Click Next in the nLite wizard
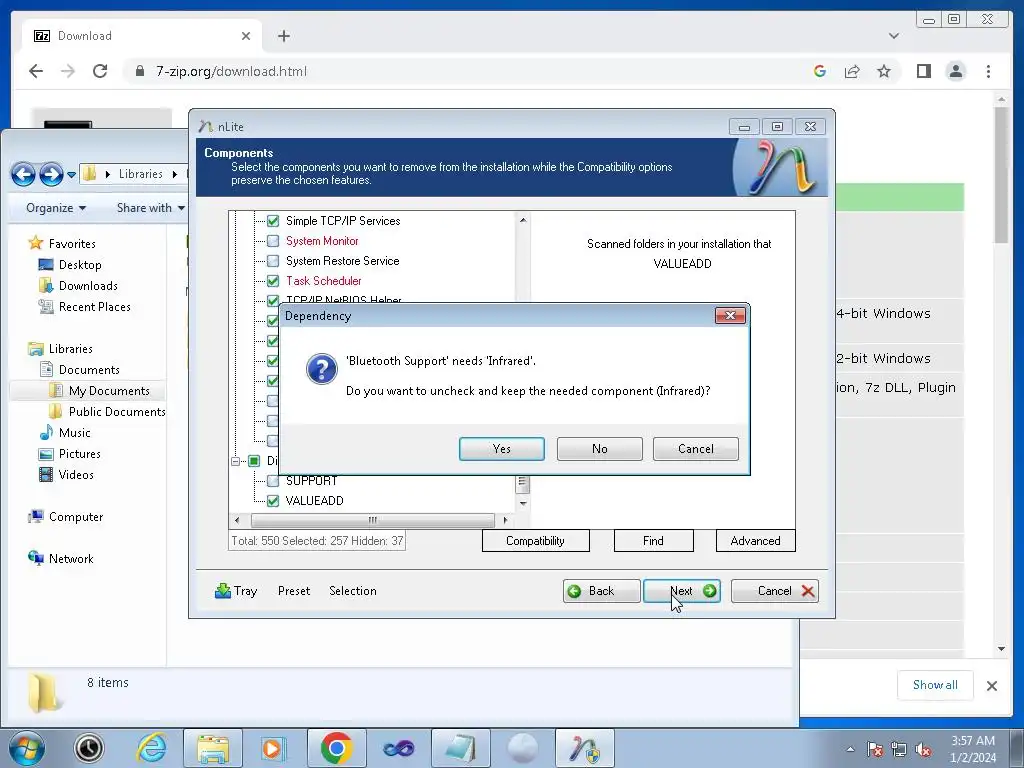 click(x=682, y=591)
